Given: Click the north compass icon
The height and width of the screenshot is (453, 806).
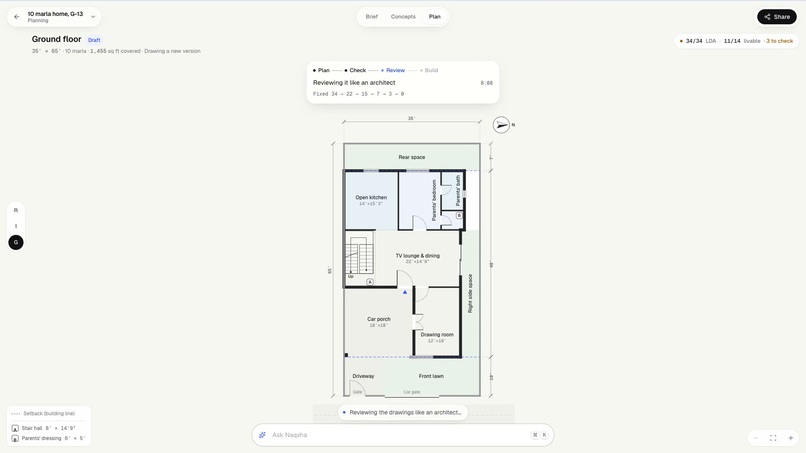Looking at the screenshot, I should [501, 125].
